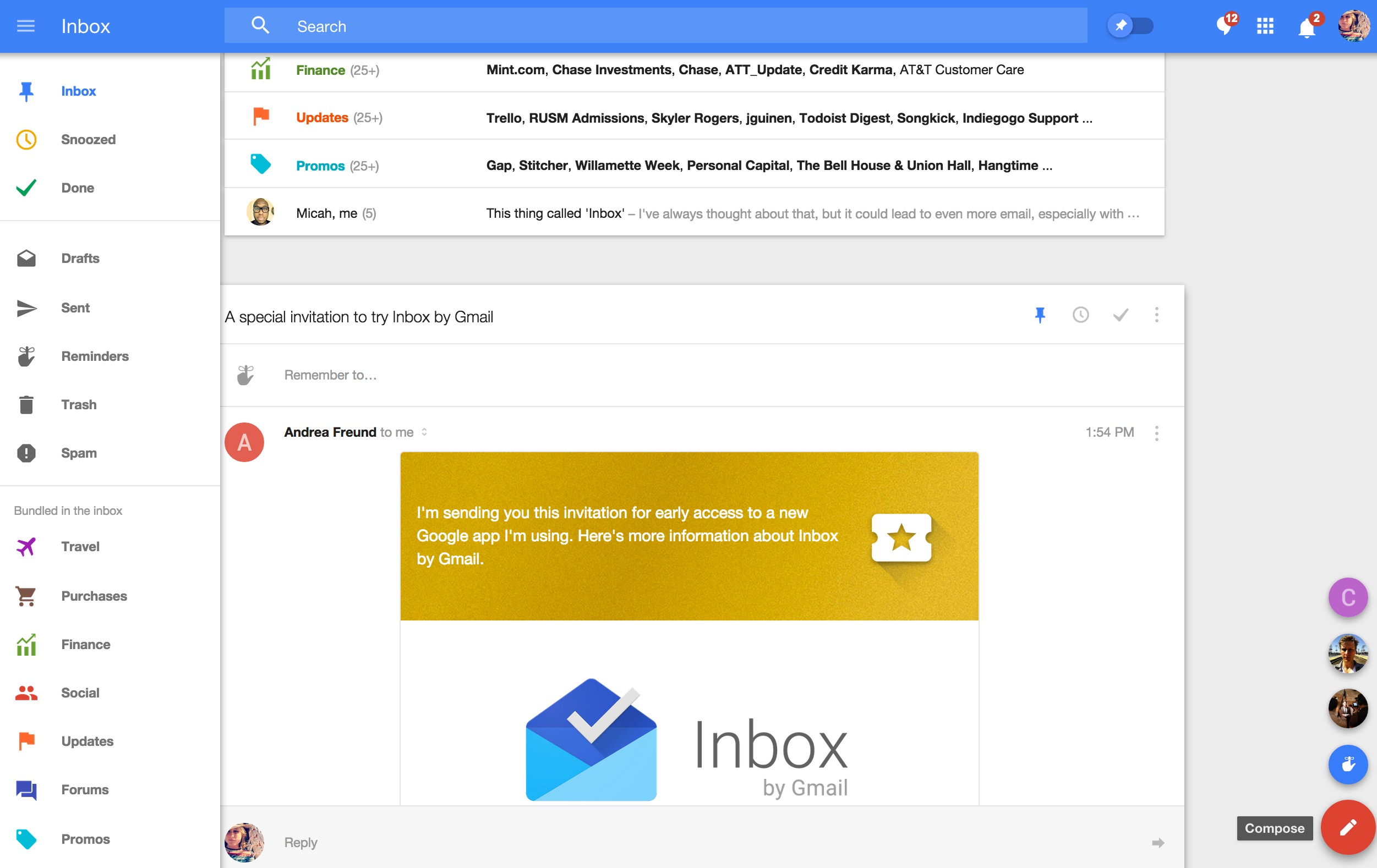Click the Snoozed clock icon

click(26, 139)
